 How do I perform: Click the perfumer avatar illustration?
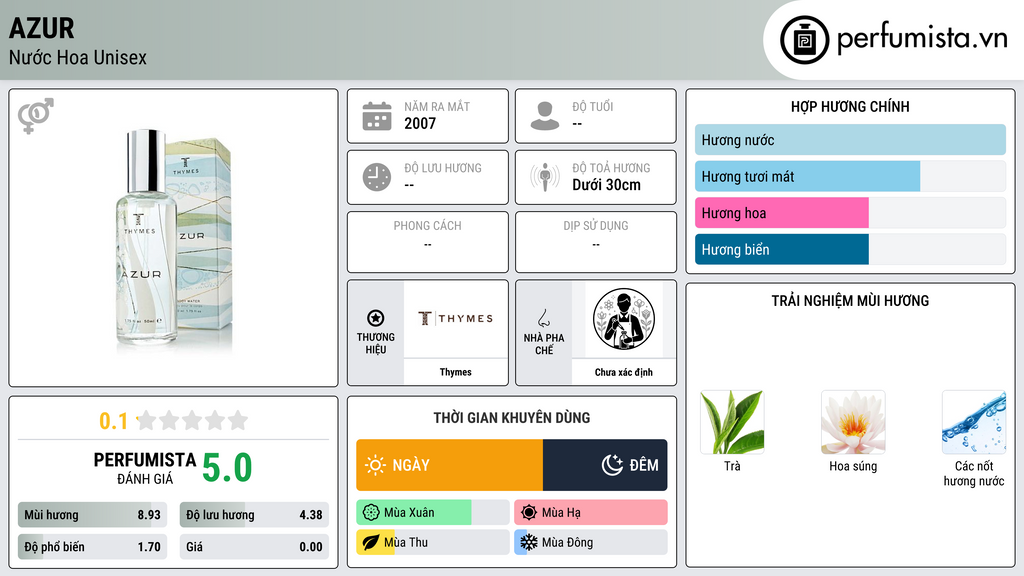point(624,319)
